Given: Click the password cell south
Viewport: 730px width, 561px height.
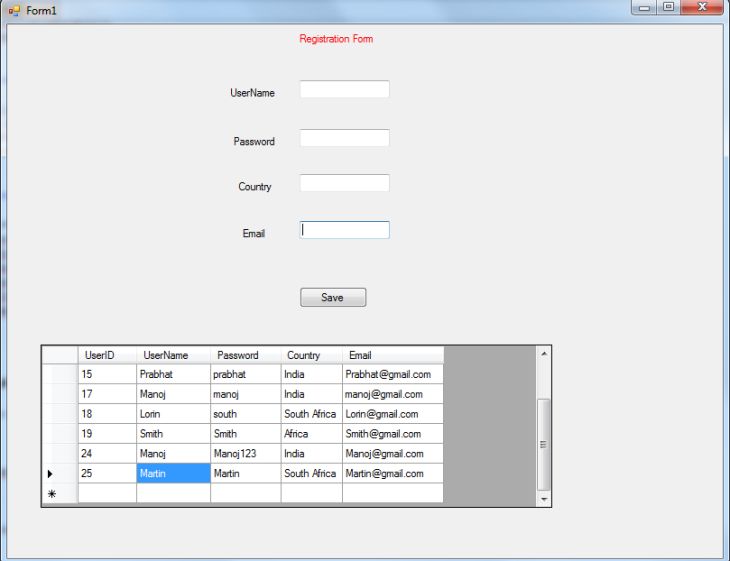Looking at the screenshot, I should (246, 414).
